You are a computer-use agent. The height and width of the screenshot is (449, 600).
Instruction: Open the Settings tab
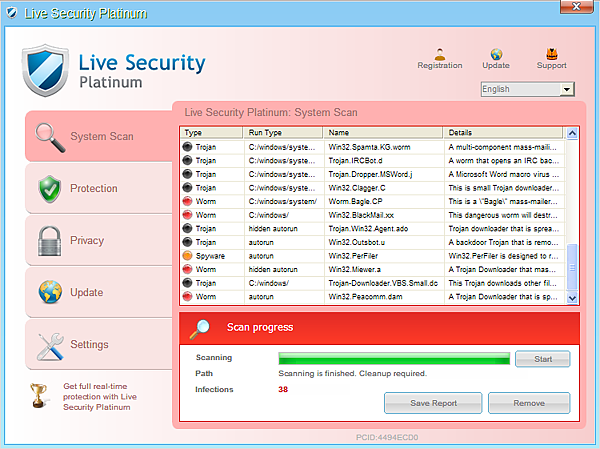[x=99, y=345]
